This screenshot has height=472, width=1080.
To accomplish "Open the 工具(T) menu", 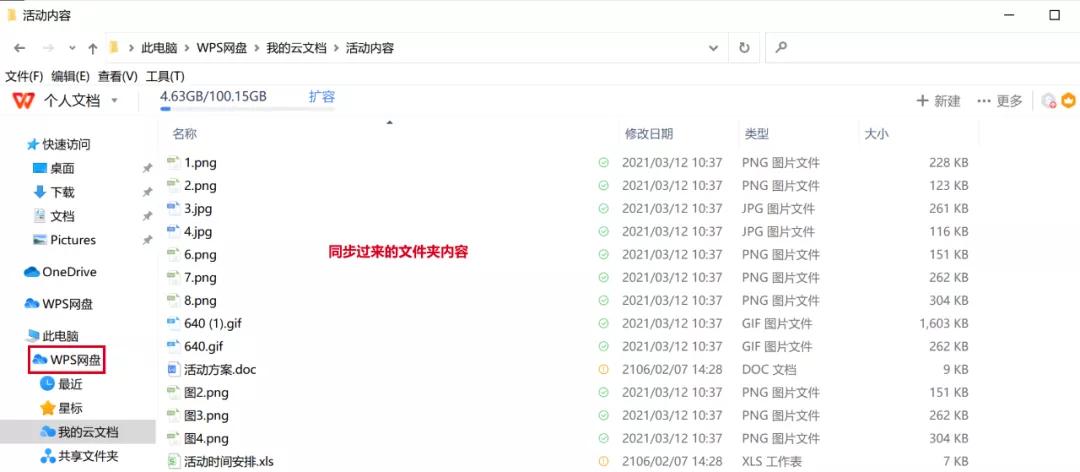I will pos(165,76).
